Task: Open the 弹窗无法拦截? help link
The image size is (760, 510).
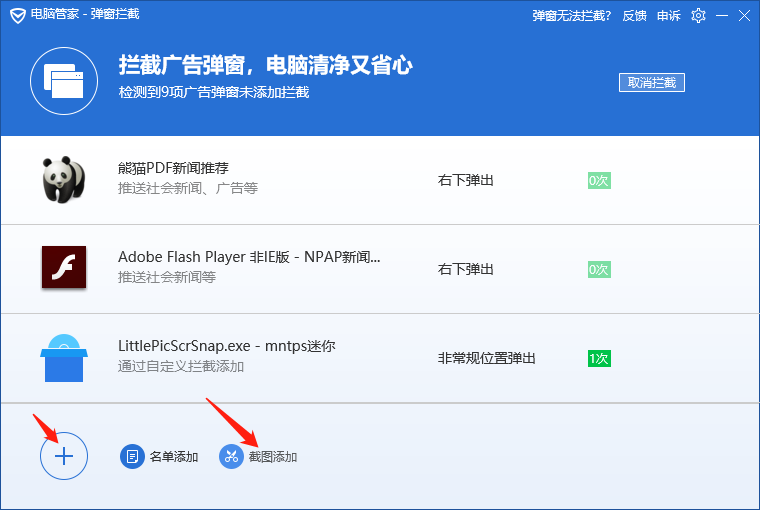Action: 573,15
